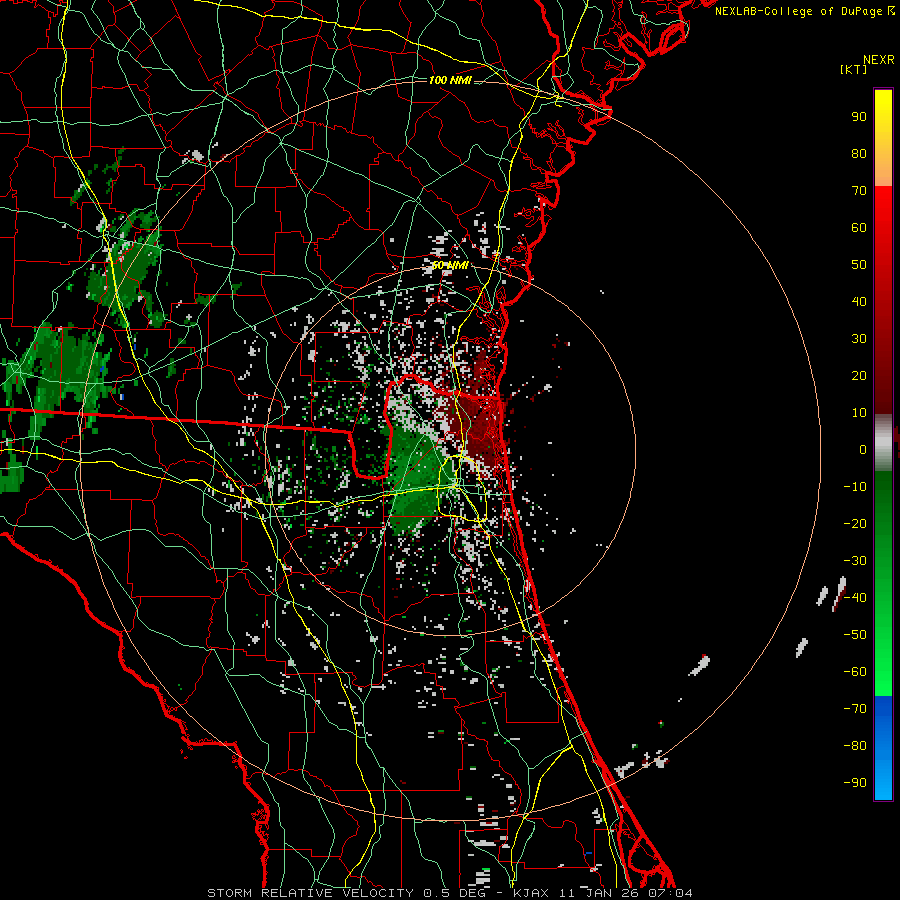Click the 50 NMI range ring label
The image size is (900, 900).
pyautogui.click(x=450, y=266)
